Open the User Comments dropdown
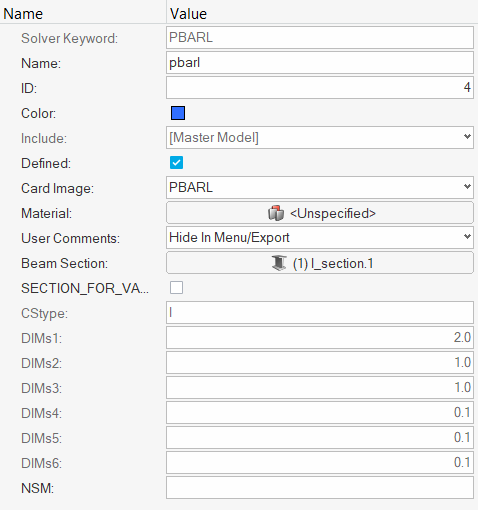This screenshot has height=510, width=478. pyautogui.click(x=320, y=237)
